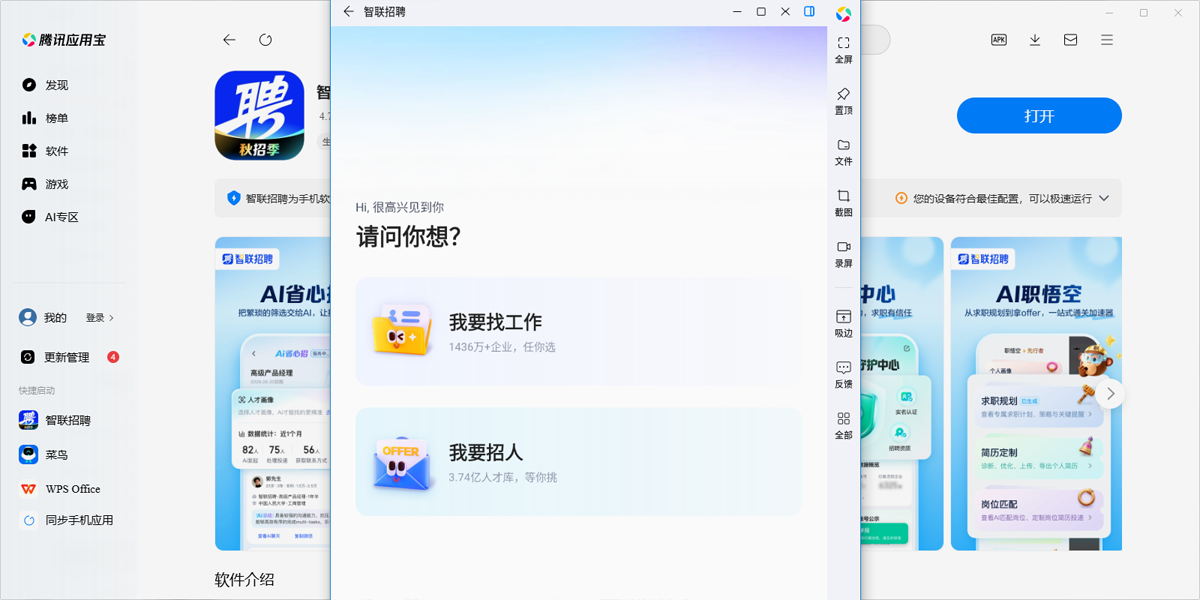Click 请问你想? heading text
The width and height of the screenshot is (1200, 600).
click(408, 237)
